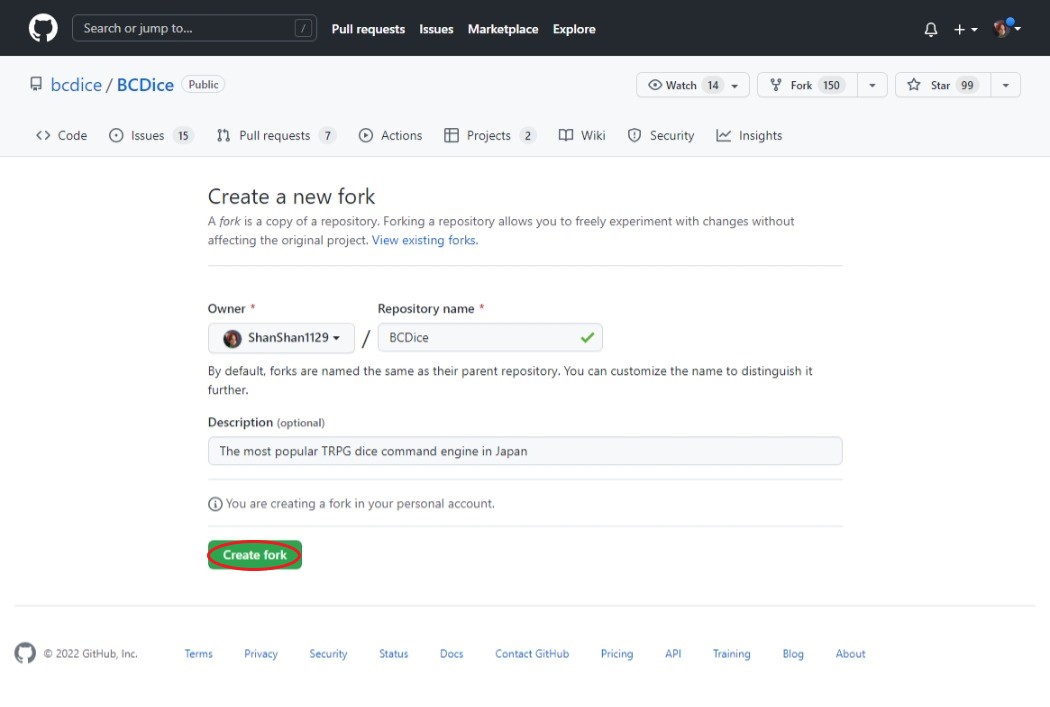Click the Repository name field BCDice

(490, 337)
